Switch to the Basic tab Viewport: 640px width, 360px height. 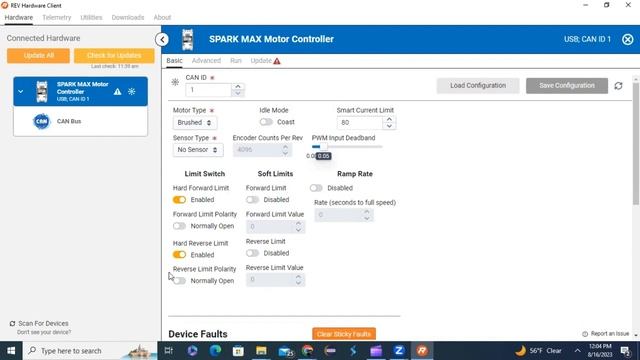tap(174, 60)
